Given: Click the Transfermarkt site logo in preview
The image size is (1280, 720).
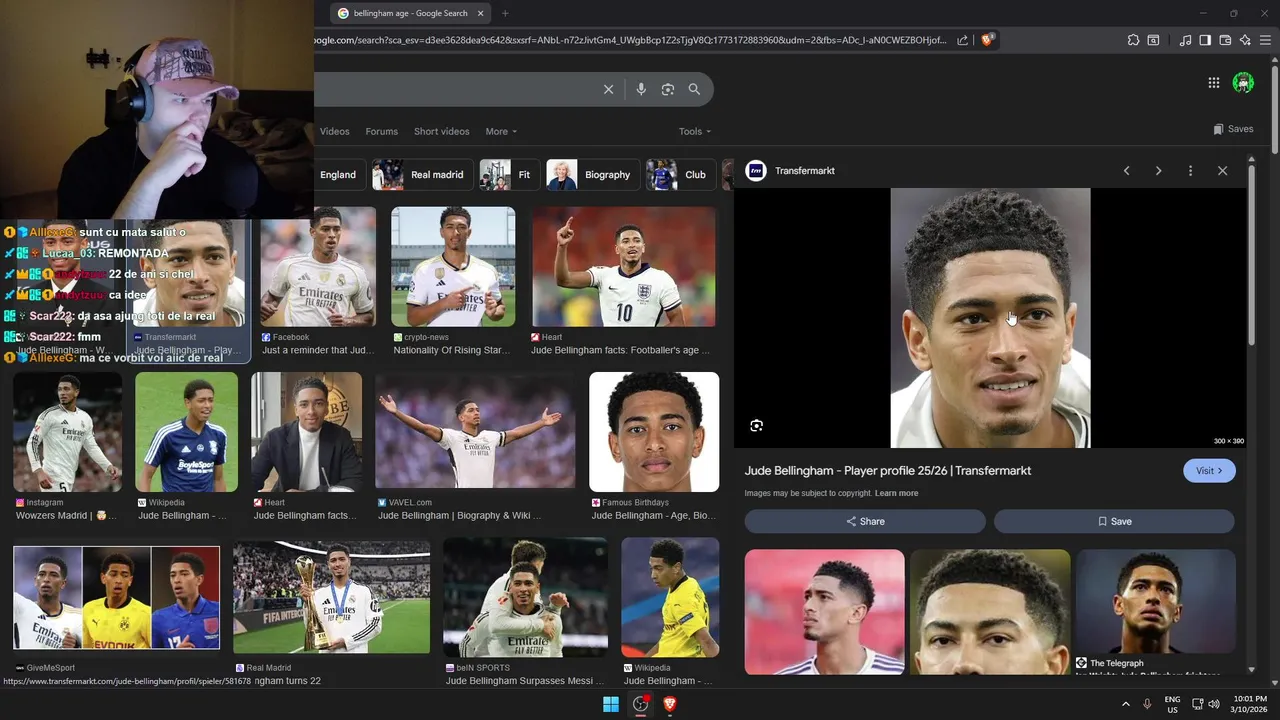Looking at the screenshot, I should pos(756,171).
